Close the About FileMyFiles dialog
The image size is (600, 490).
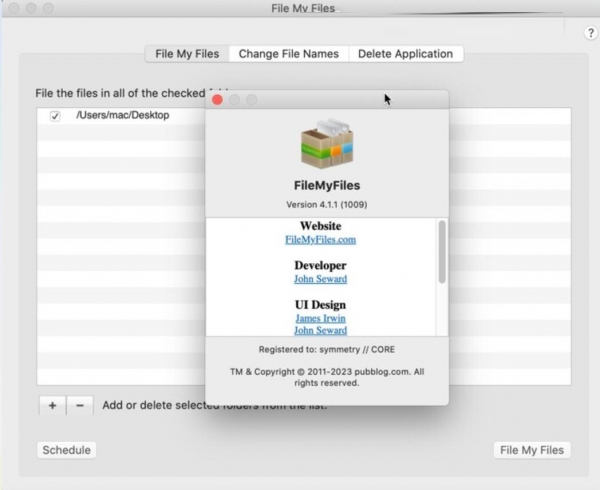click(217, 100)
